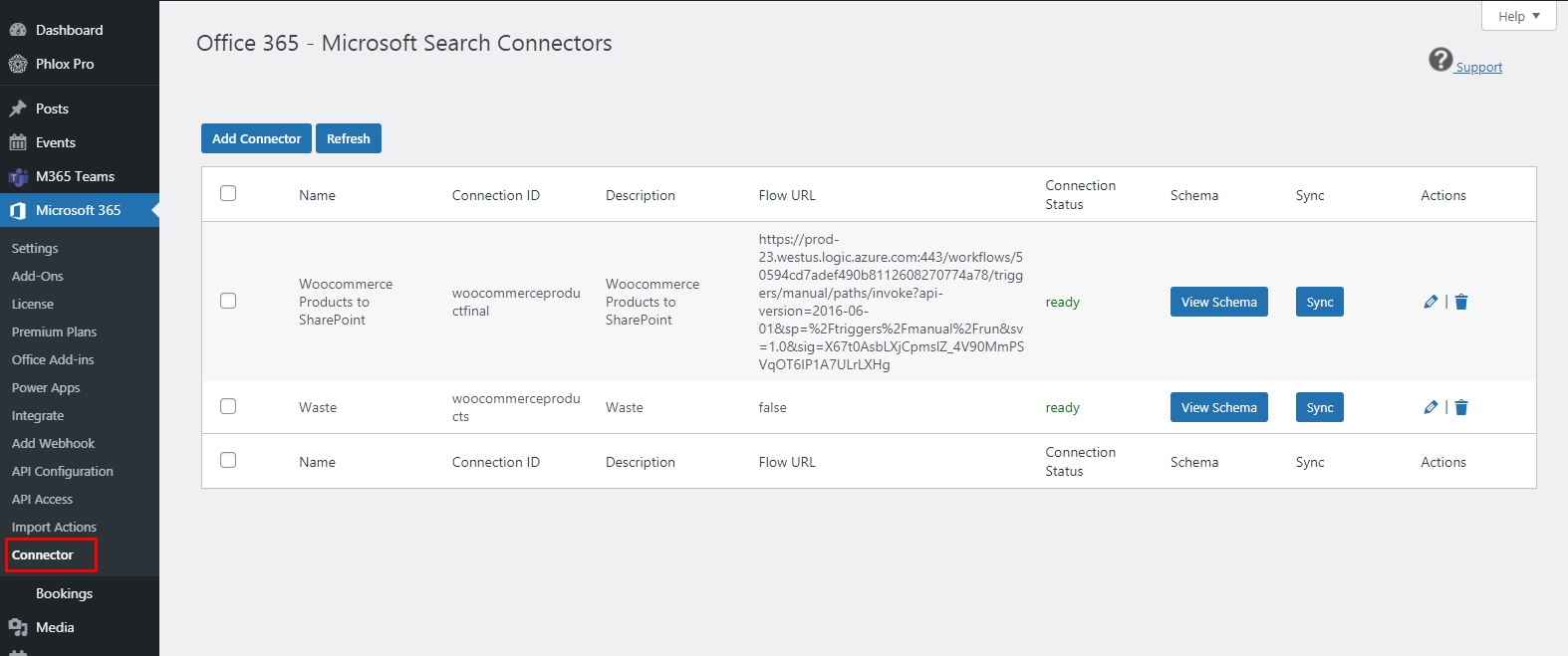Click the Waste name cell
1568x656 pixels.
318,407
